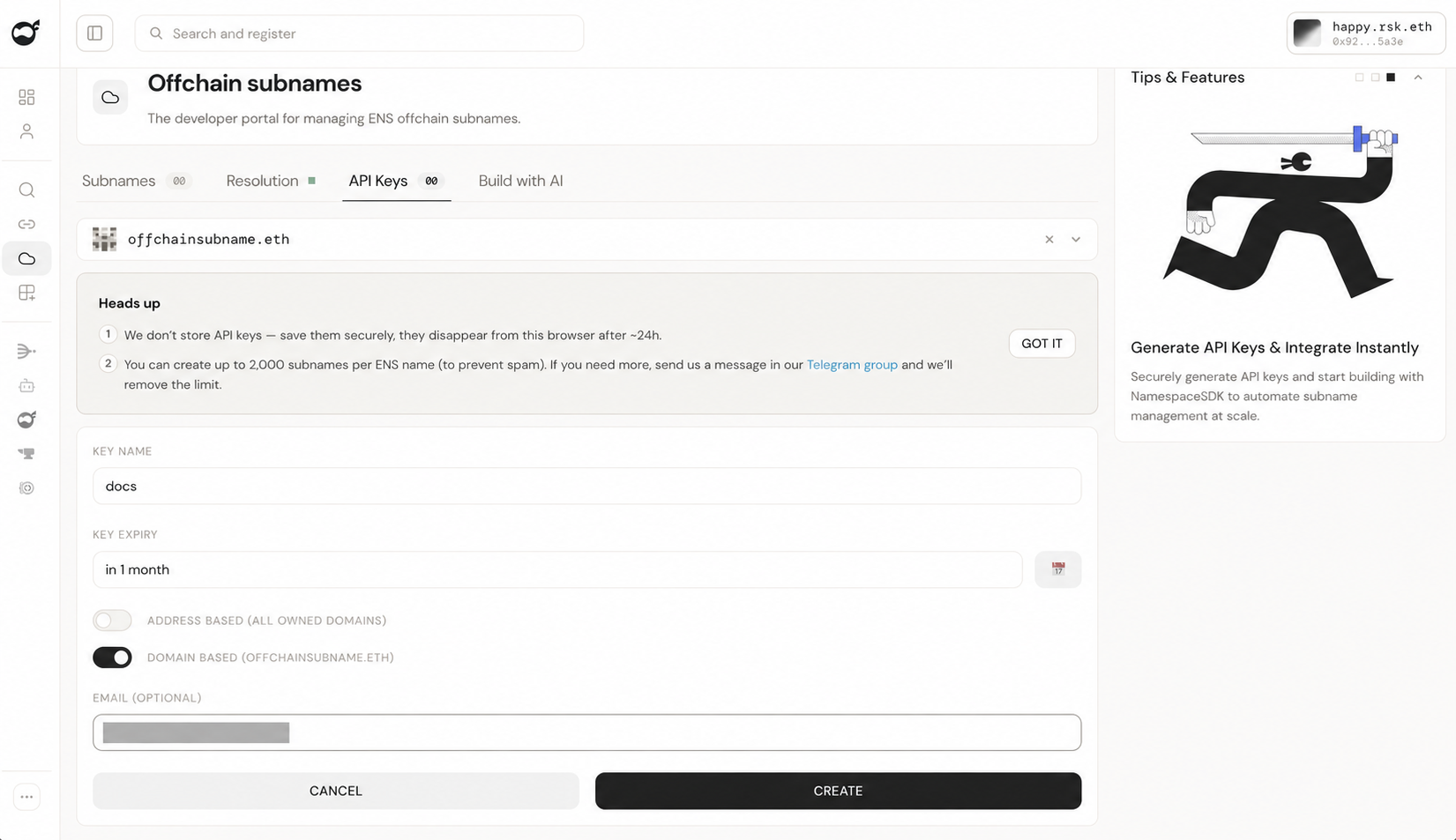The image size is (1456, 840).
Task: Clear the offchainsubname.eth selection with X
Action: (x=1049, y=240)
